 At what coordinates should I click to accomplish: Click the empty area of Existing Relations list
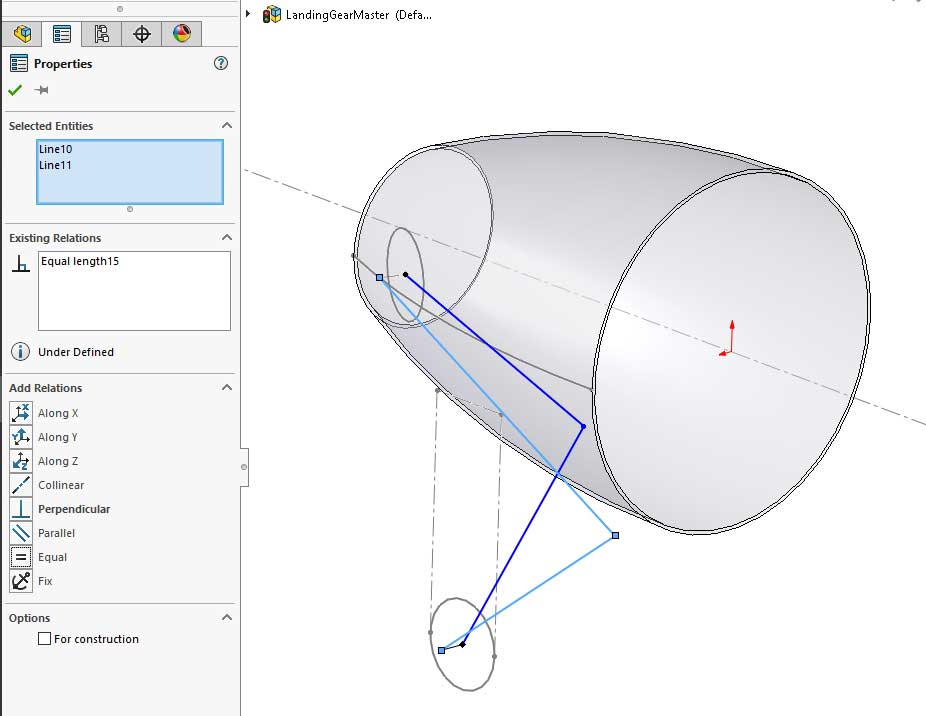[x=134, y=301]
